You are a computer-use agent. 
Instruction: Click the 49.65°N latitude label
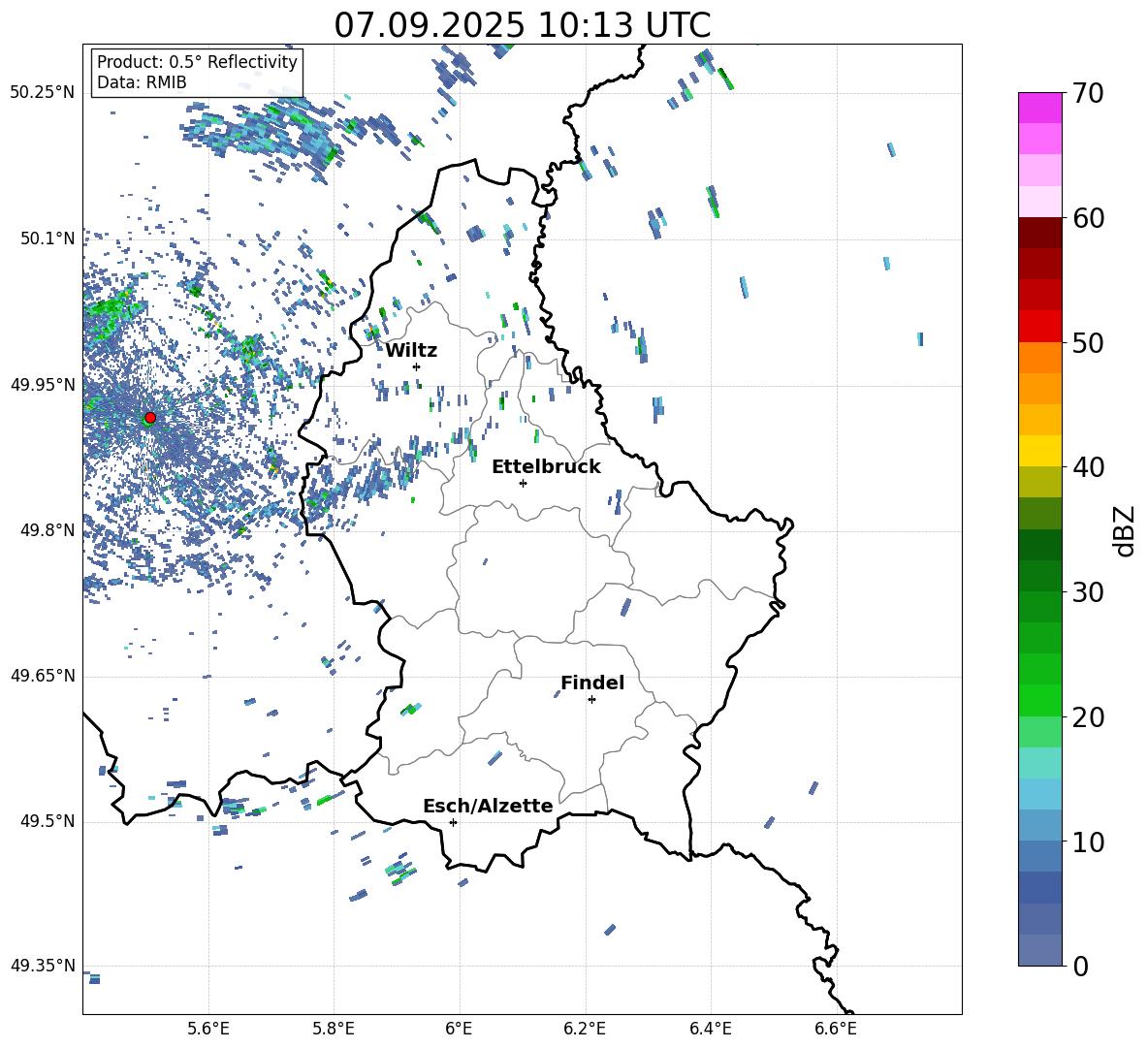tap(43, 676)
